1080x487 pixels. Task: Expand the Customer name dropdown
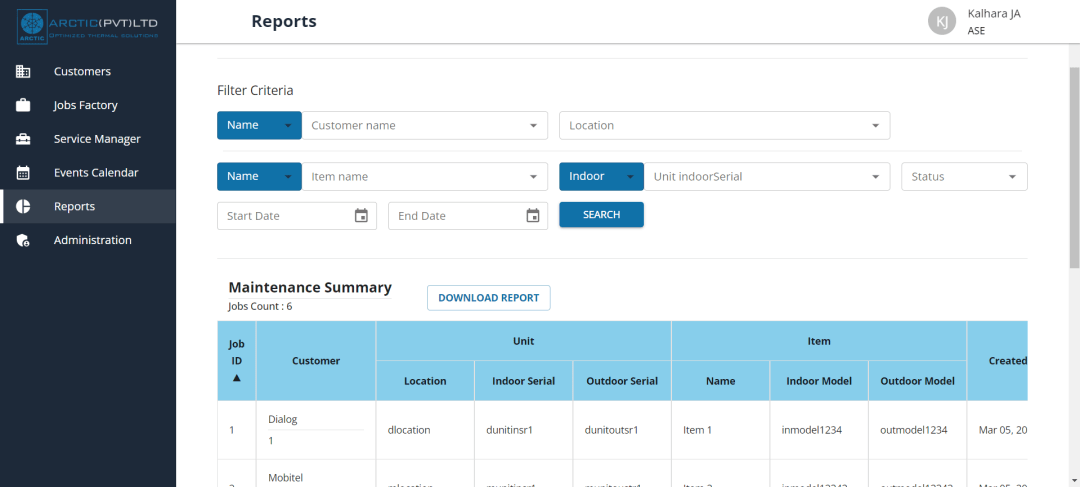425,125
